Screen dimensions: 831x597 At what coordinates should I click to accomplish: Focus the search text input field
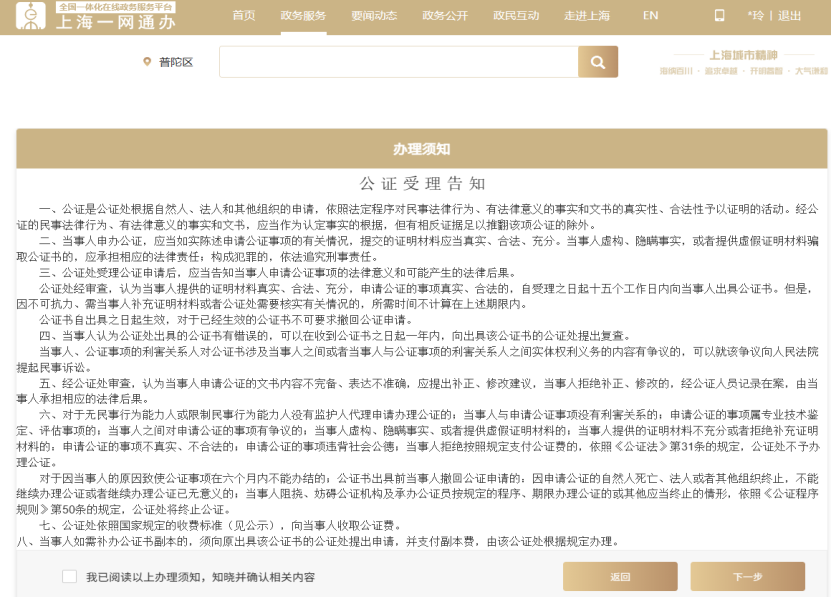pyautogui.click(x=398, y=62)
